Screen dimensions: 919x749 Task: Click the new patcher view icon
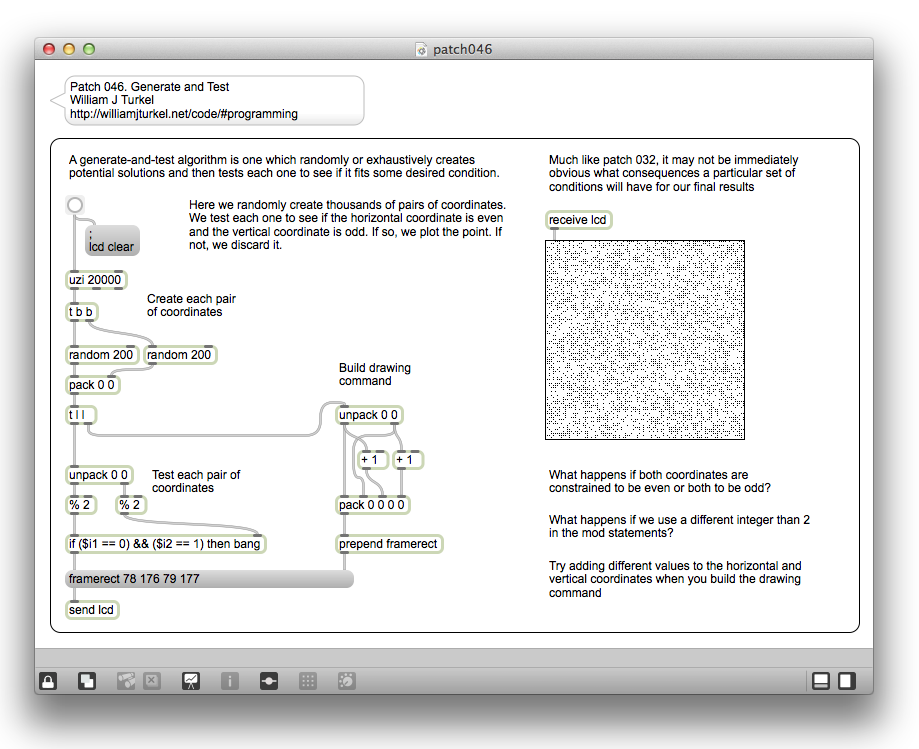pos(87,681)
